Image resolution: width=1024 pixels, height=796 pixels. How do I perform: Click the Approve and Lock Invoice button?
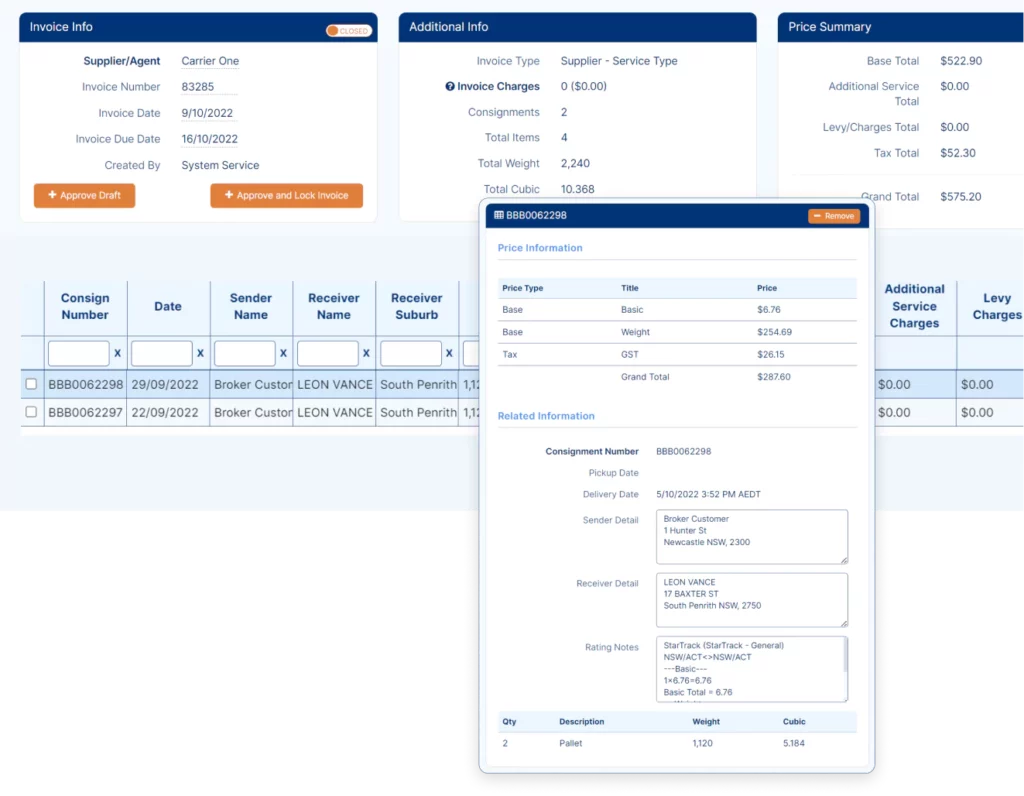287,195
